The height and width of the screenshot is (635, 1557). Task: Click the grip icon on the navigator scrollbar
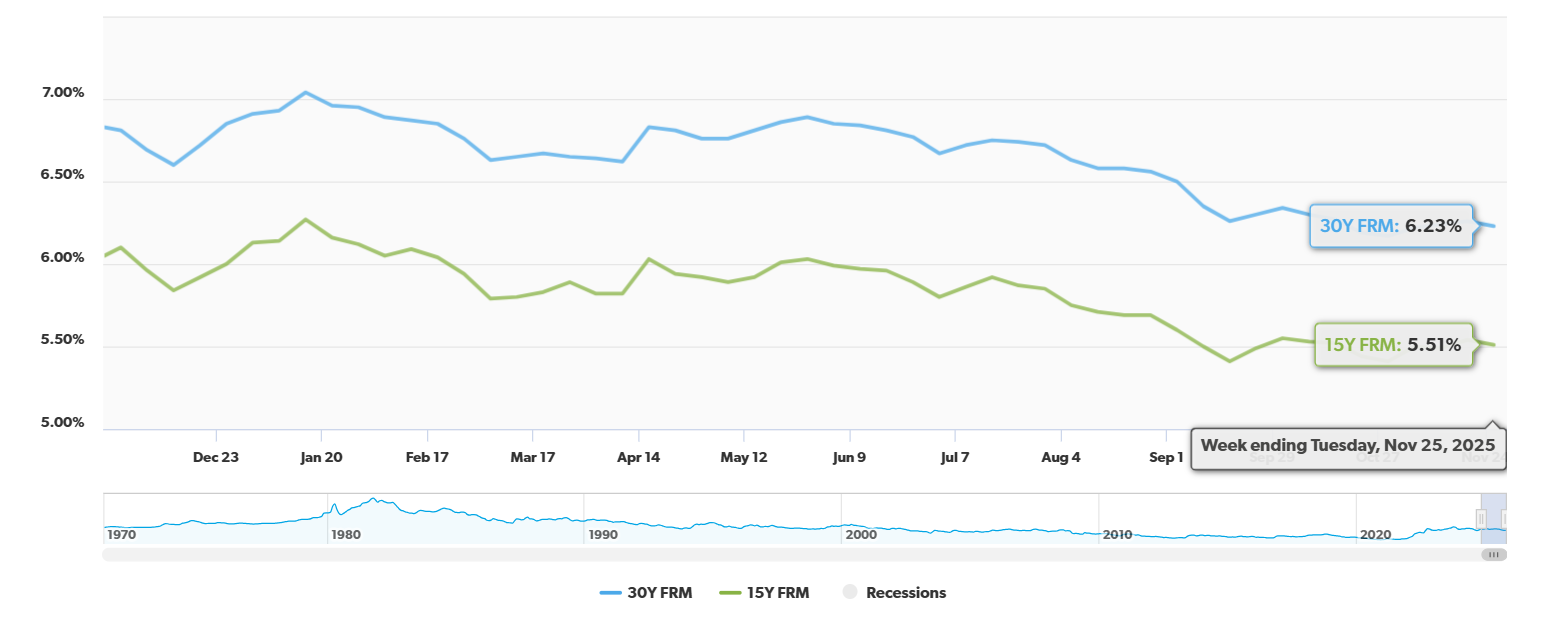point(1494,554)
